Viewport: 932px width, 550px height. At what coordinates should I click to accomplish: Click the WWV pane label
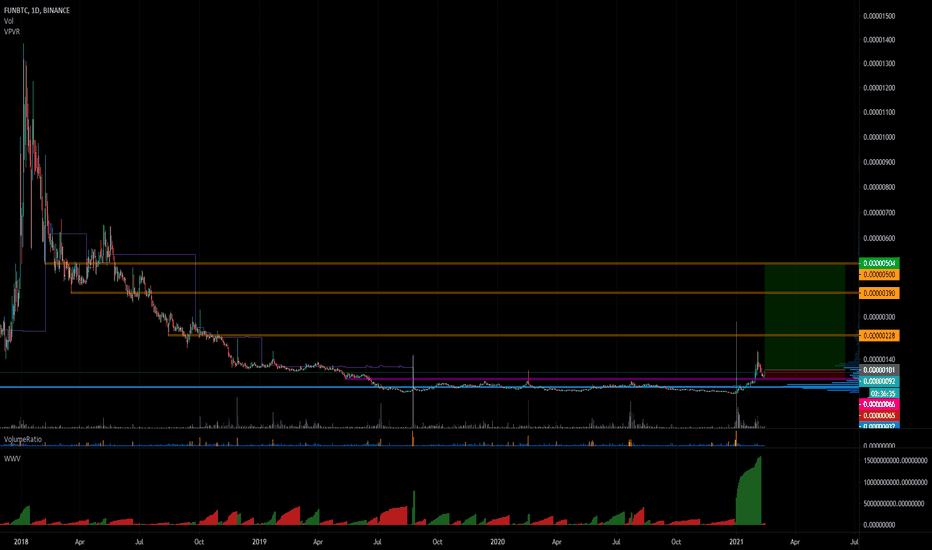[12, 458]
